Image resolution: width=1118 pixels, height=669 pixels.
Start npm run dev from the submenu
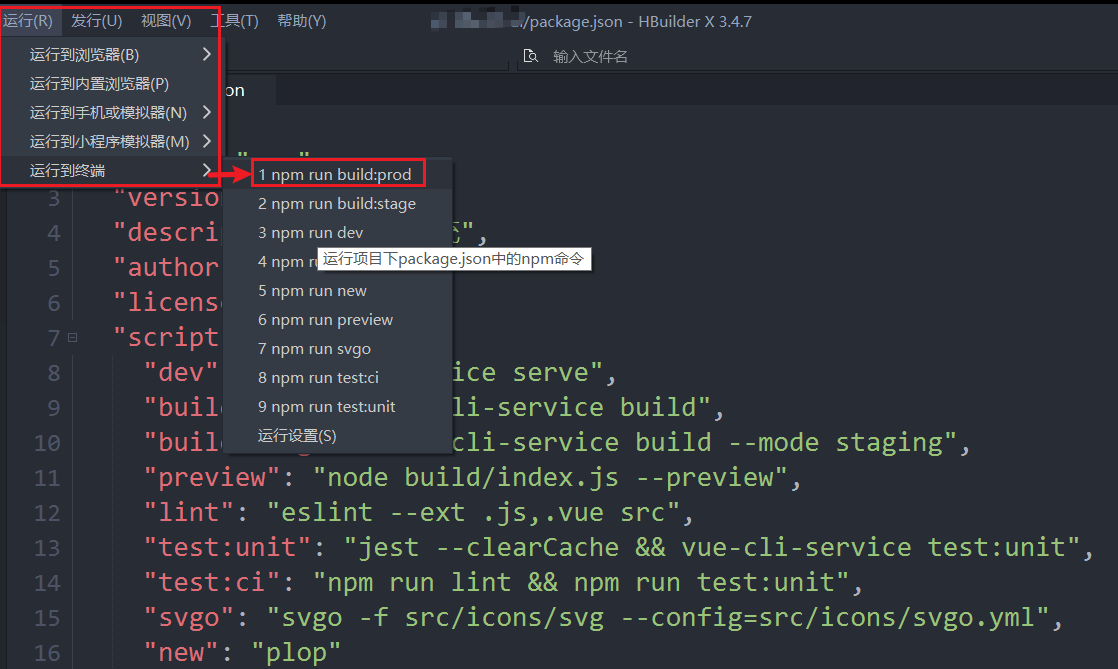pyautogui.click(x=311, y=233)
